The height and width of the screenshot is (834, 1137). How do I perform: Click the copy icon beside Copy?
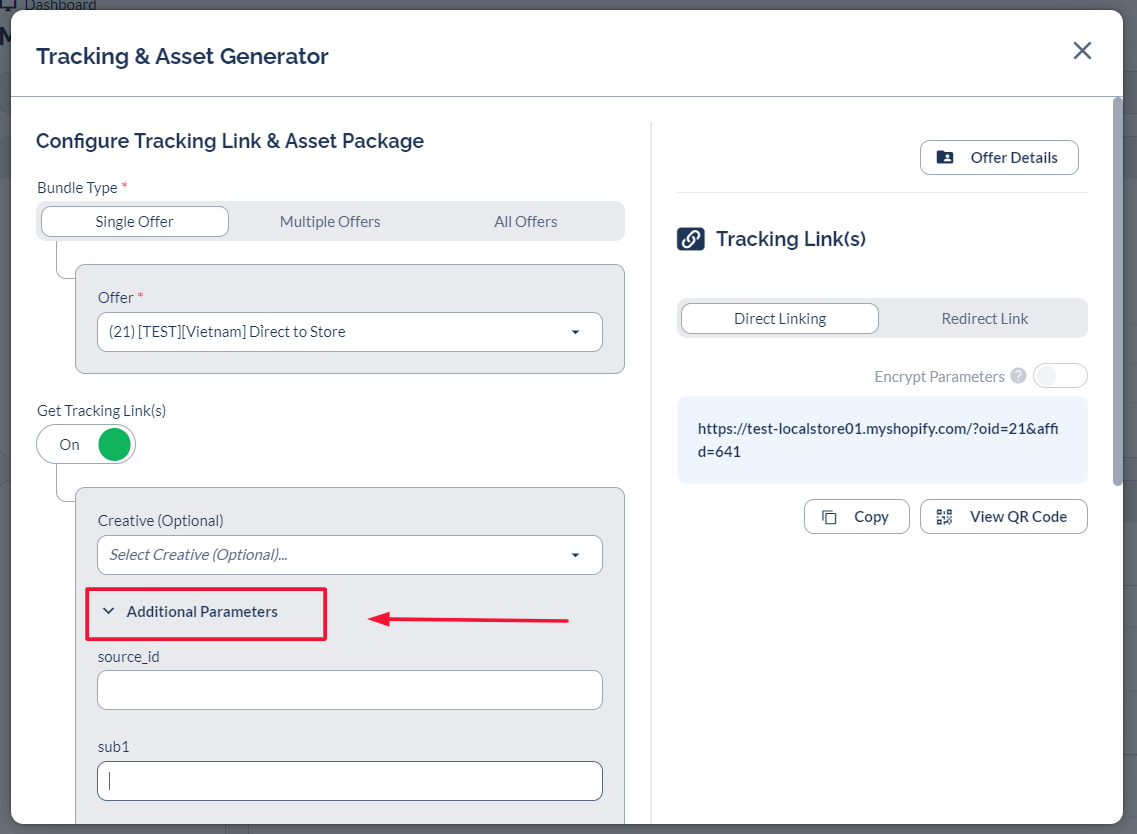point(829,517)
